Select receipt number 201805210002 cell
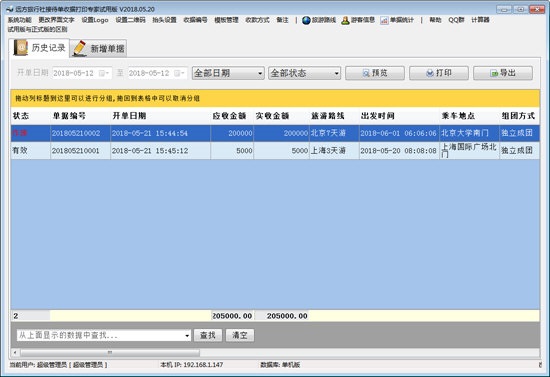 80,133
